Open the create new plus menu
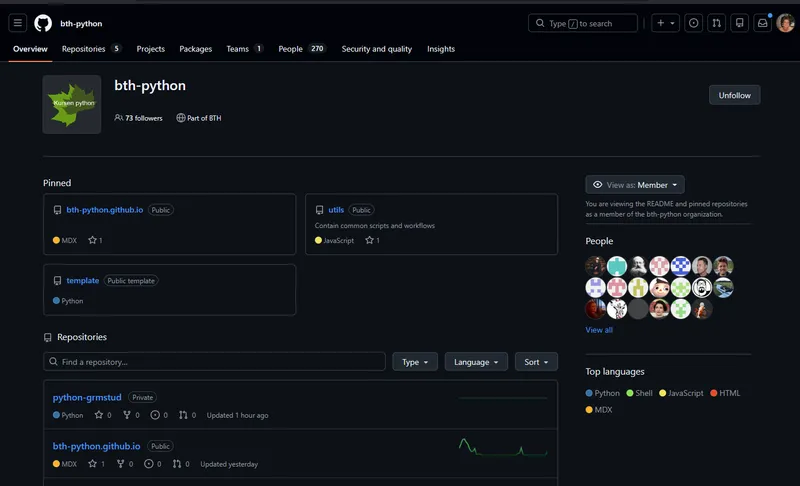Viewport: 800px width, 486px height. [665, 23]
